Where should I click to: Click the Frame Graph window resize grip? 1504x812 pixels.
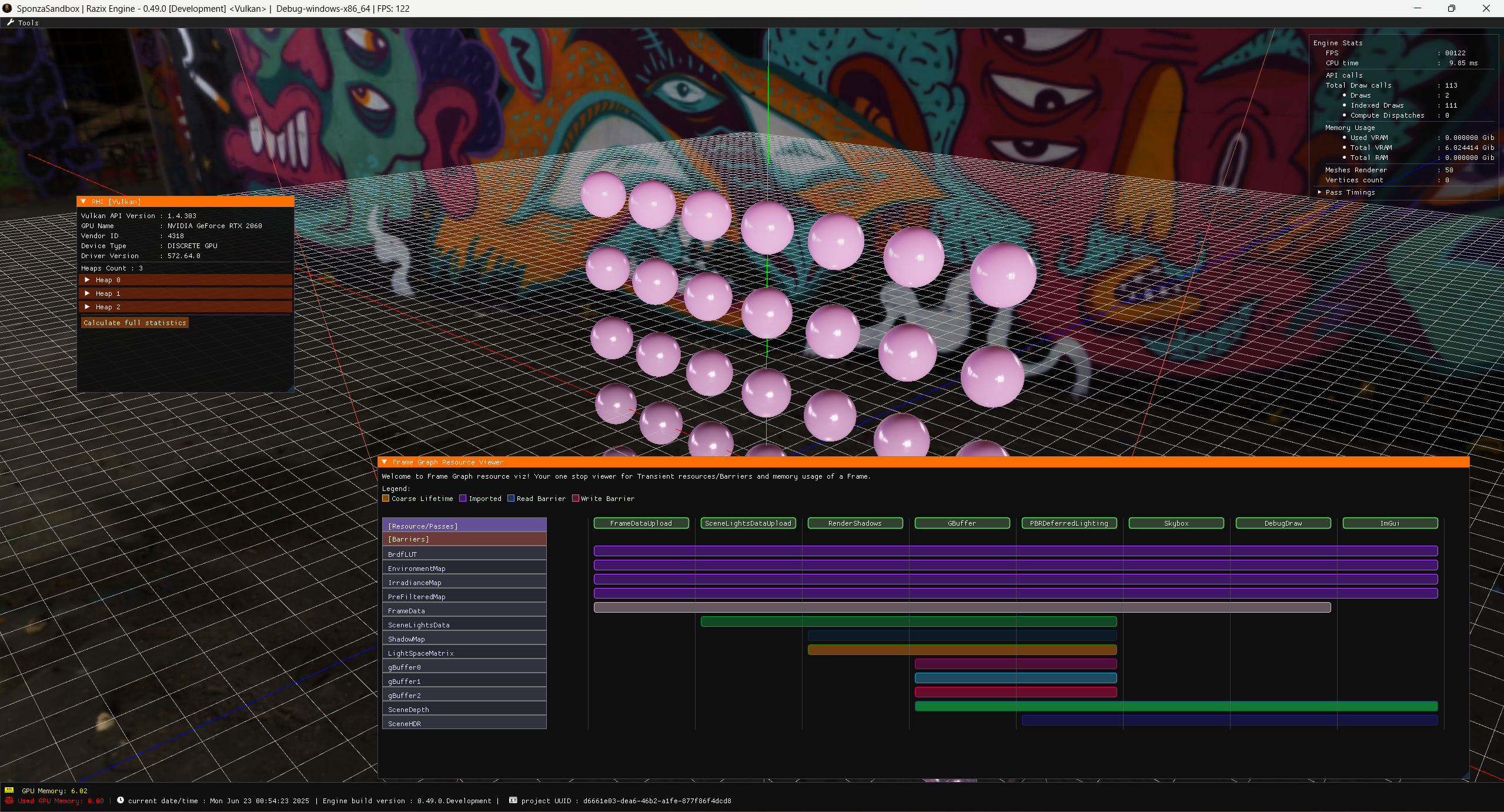coord(1465,775)
